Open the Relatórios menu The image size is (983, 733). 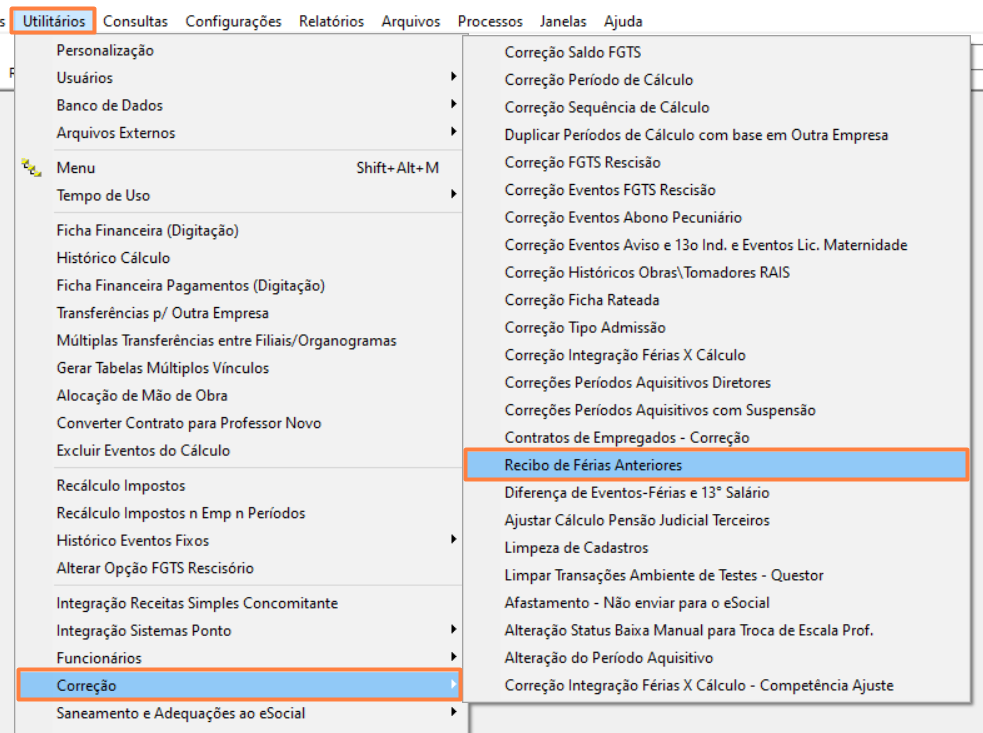click(331, 21)
